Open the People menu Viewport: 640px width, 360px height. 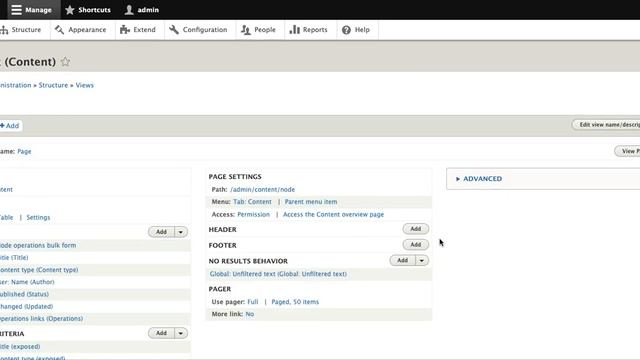258,30
